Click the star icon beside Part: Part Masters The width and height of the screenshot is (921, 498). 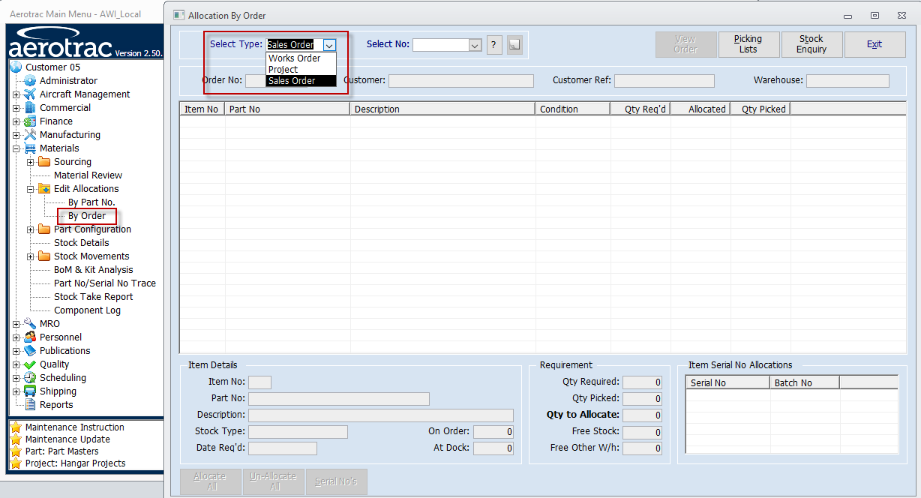click(16, 451)
